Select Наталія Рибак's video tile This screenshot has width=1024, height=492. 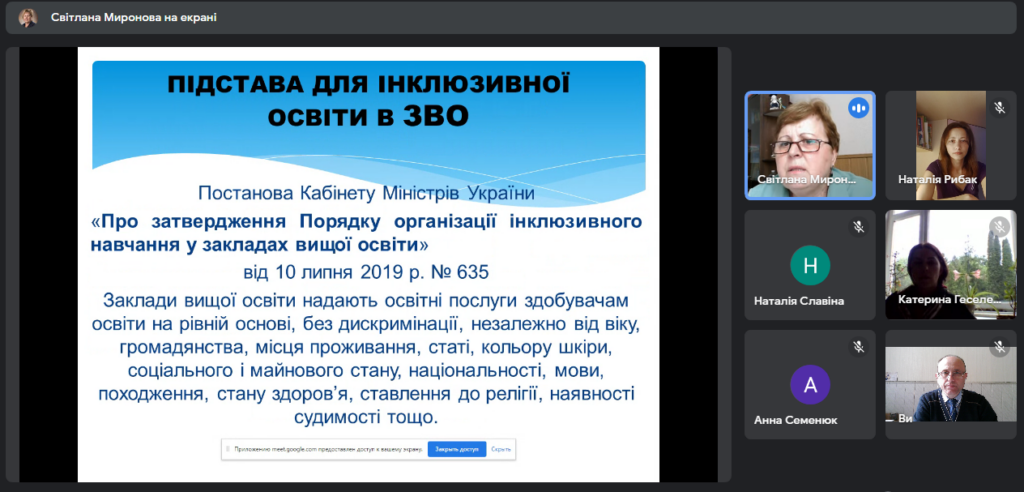[950, 145]
